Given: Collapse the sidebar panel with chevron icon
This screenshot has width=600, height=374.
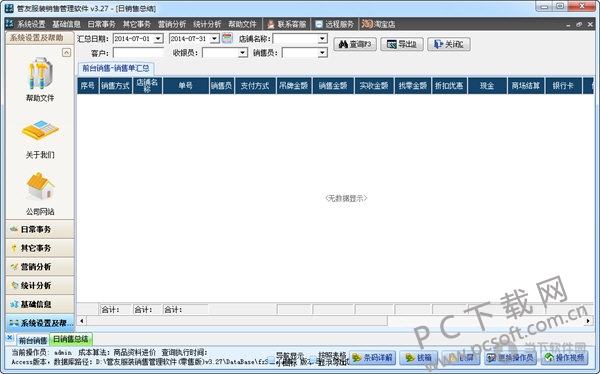Looking at the screenshot, I should (x=66, y=52).
